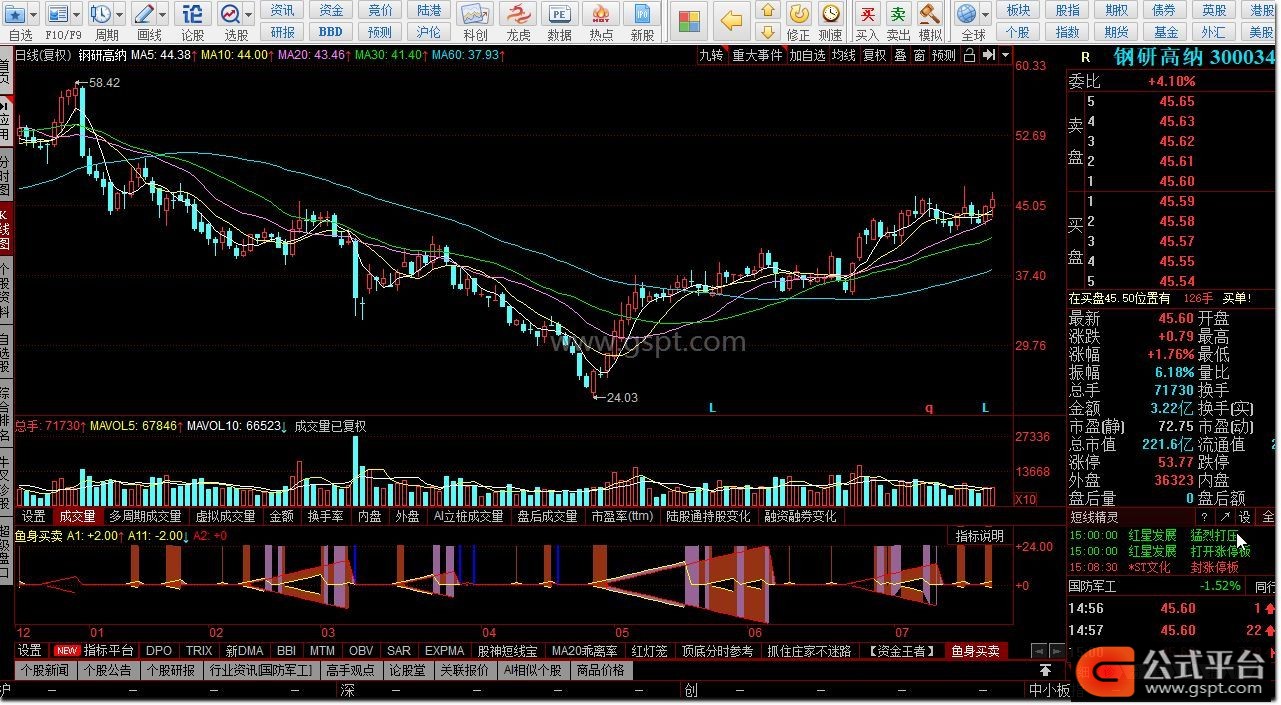Click the 测速 speed test clock icon

coord(831,14)
